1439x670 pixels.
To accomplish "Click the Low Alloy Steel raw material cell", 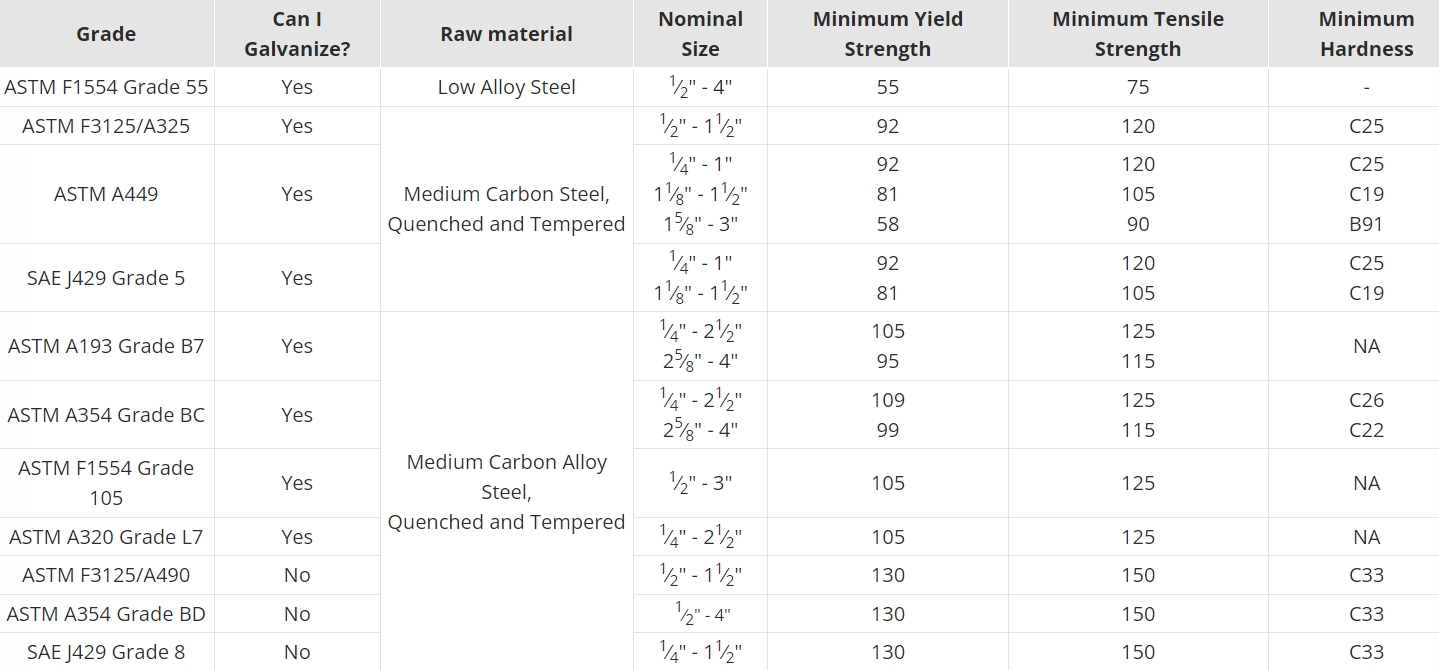I will pyautogui.click(x=506, y=87).
